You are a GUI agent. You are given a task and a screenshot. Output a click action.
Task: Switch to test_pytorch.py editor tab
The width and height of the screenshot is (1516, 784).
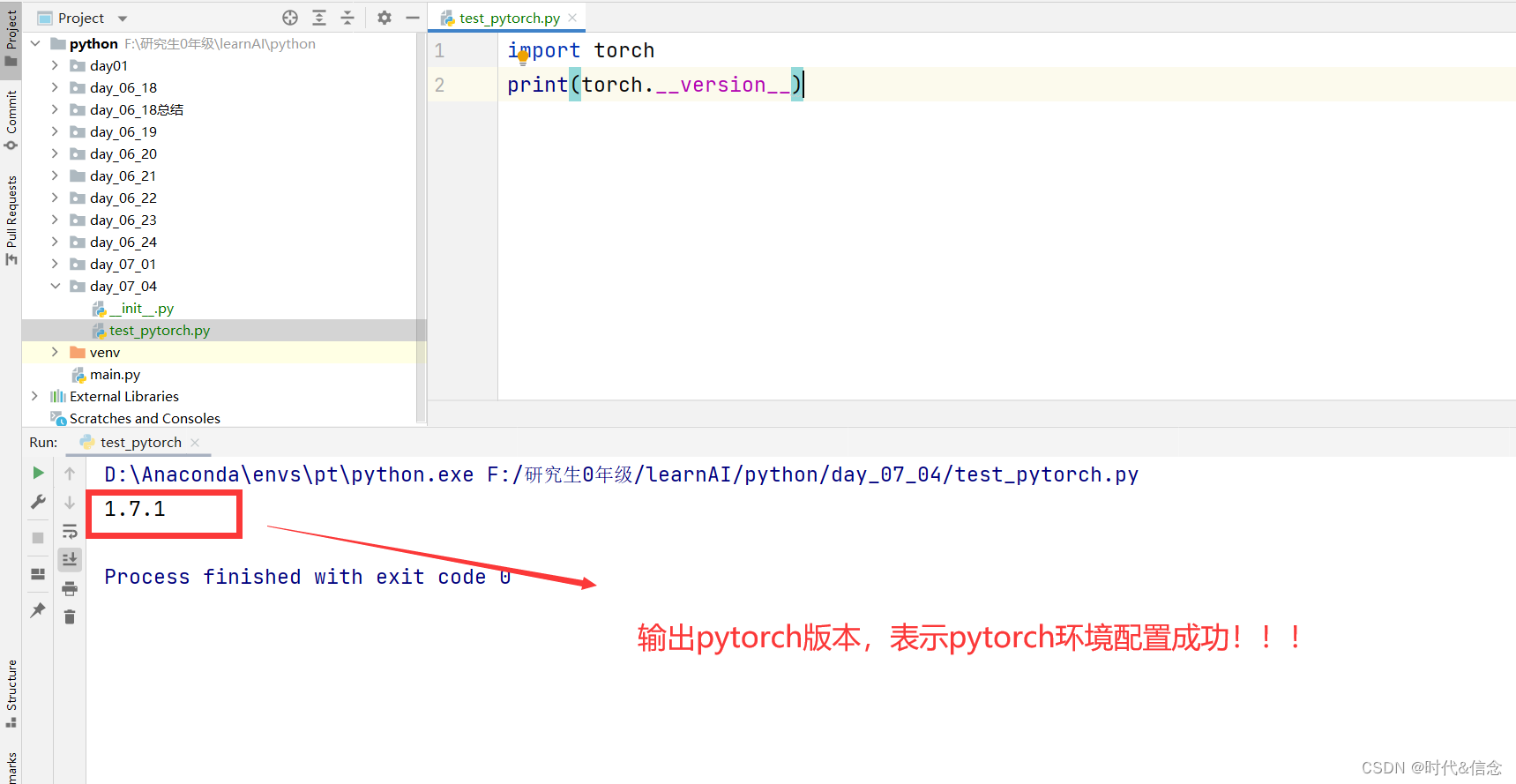point(509,18)
